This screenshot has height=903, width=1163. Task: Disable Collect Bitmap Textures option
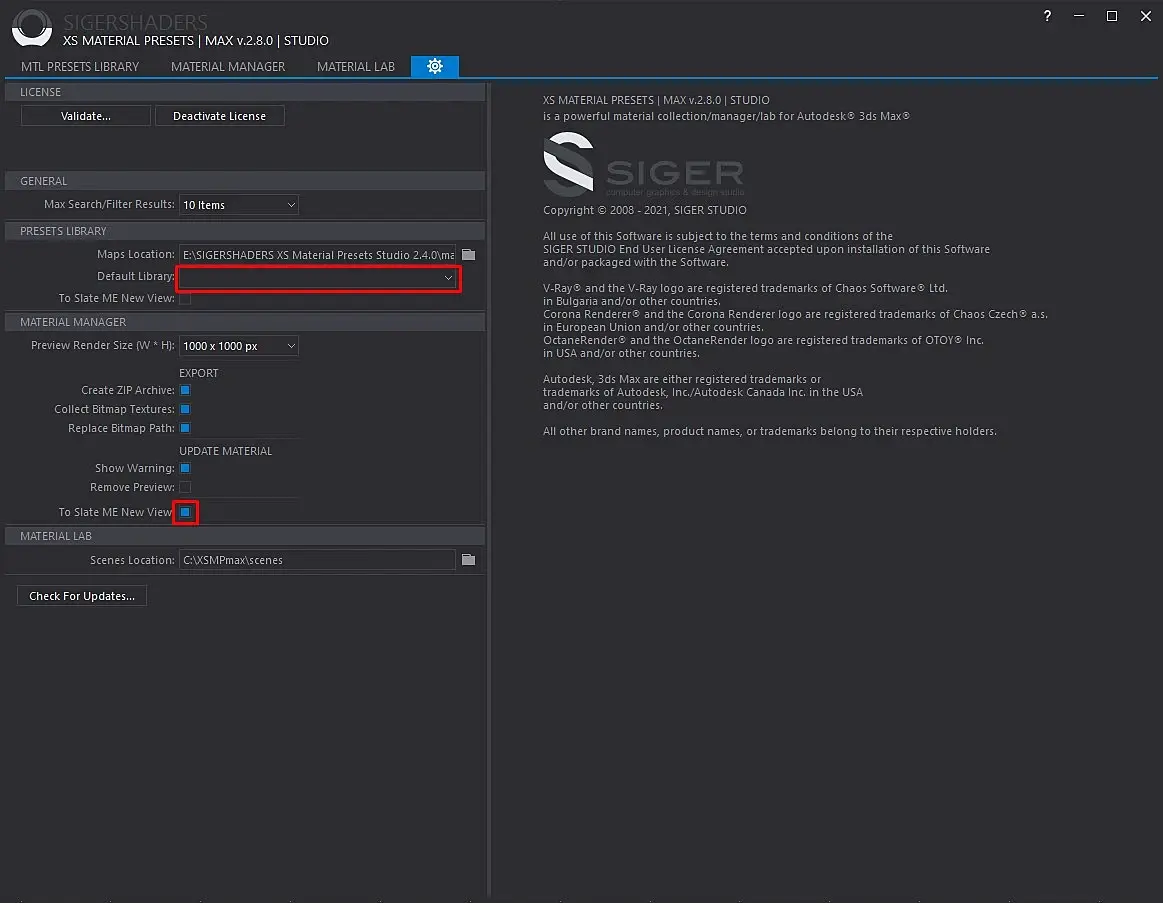[x=185, y=409]
